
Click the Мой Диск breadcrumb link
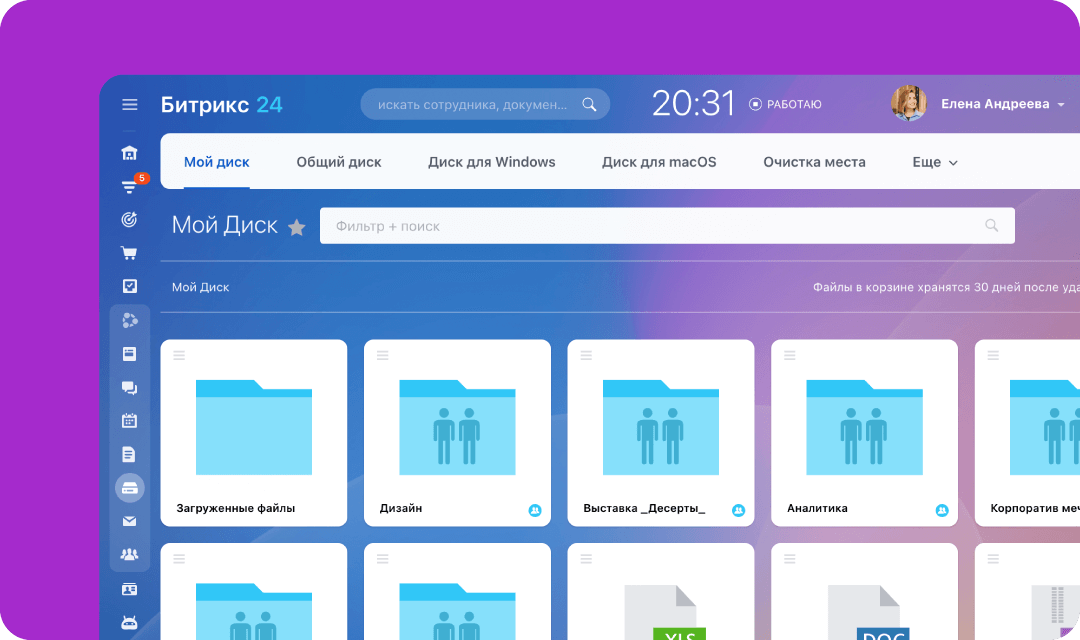(200, 287)
